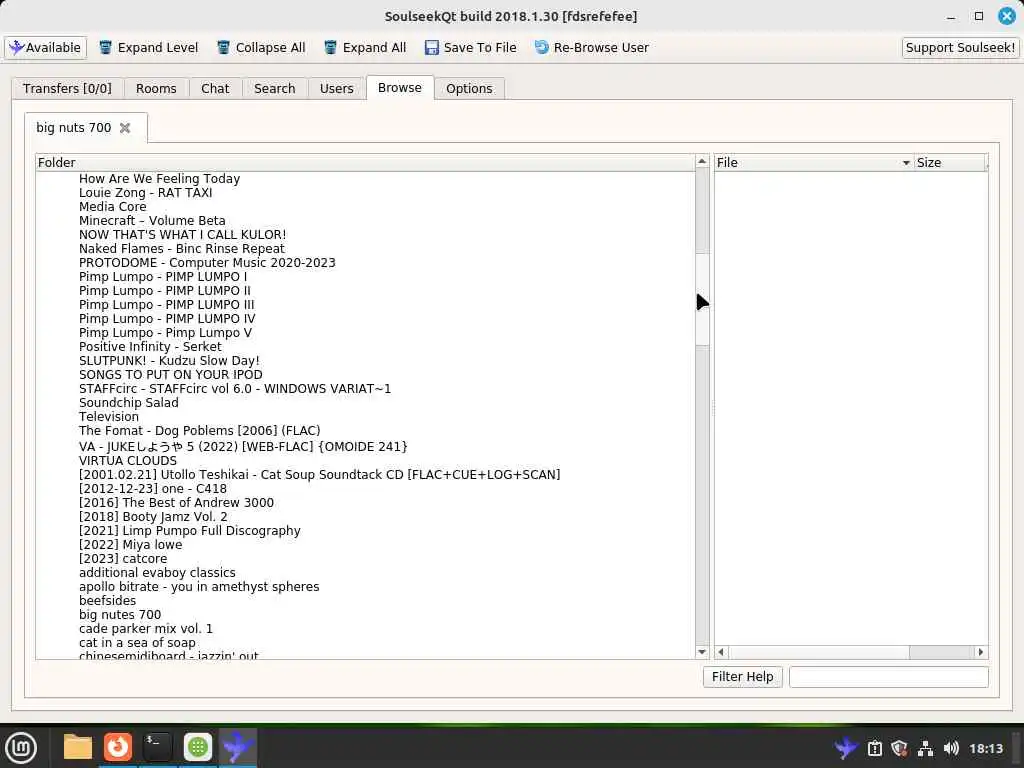Screen dimensions: 1024x768
Task: Close the big nuts 700 browse tab
Action: pyautogui.click(x=125, y=128)
